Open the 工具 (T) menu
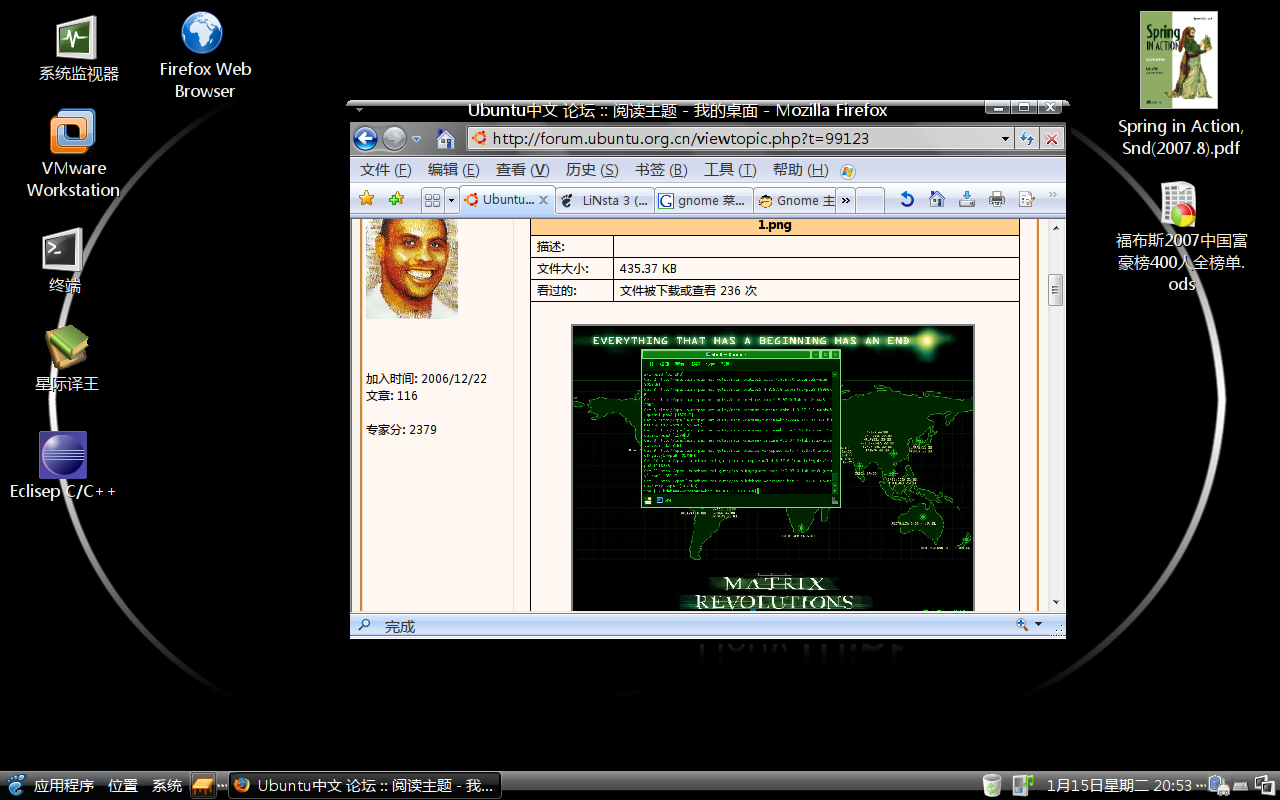This screenshot has height=800, width=1280. (730, 170)
